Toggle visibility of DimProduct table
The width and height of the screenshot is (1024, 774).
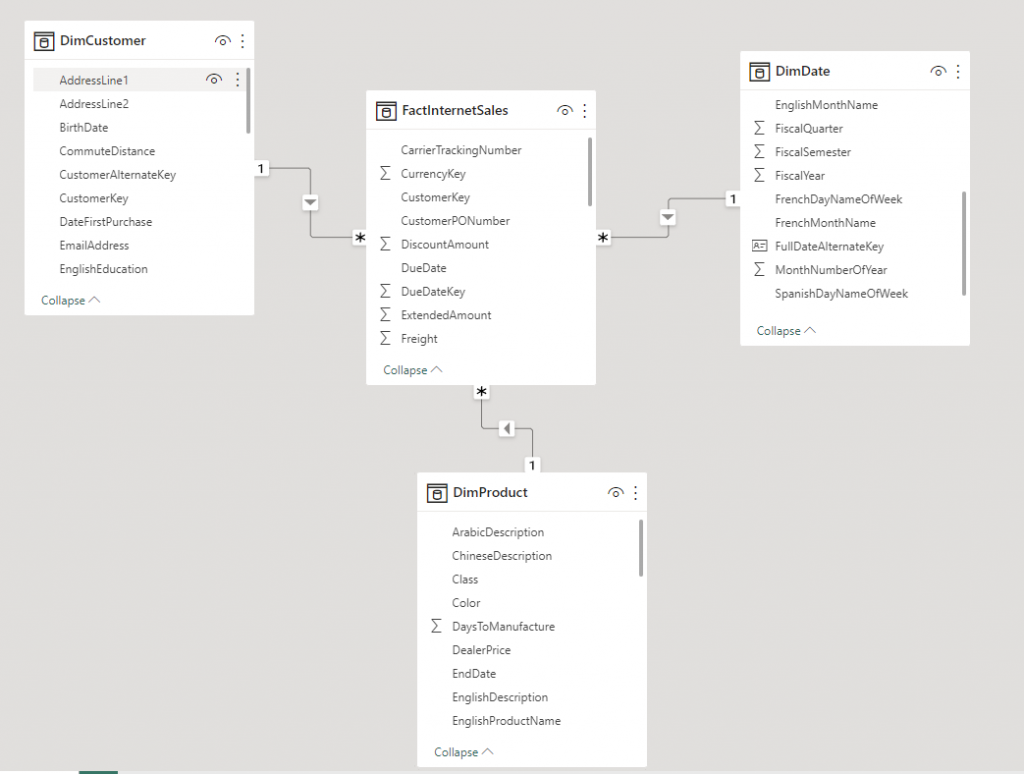coord(615,493)
